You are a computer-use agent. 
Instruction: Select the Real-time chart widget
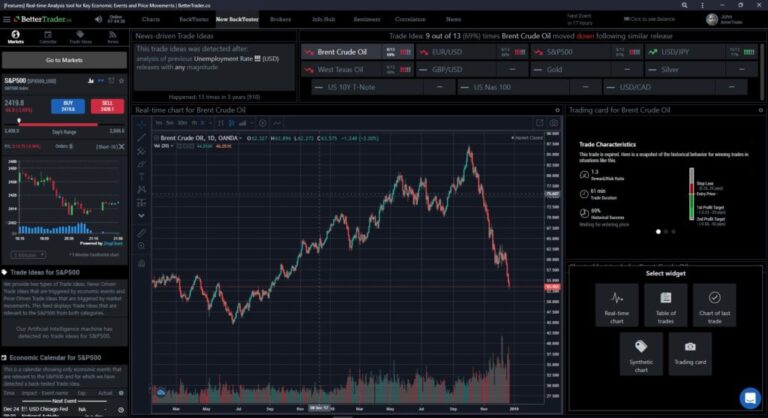617,305
